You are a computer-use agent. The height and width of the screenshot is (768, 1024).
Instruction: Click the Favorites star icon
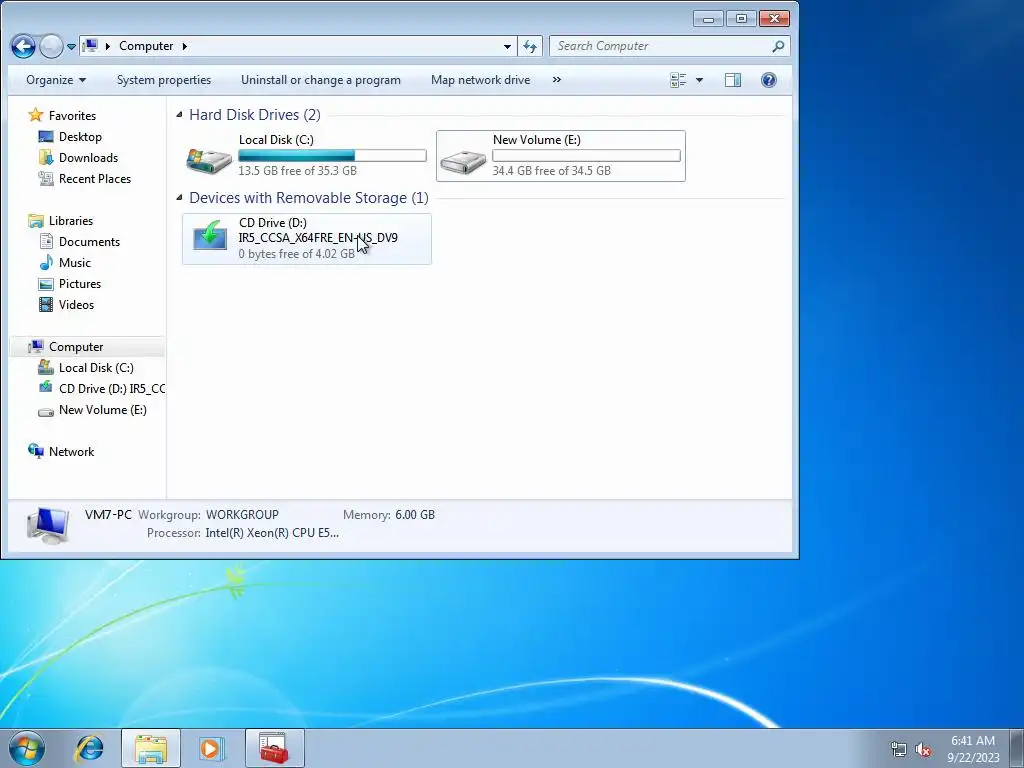[x=35, y=115]
